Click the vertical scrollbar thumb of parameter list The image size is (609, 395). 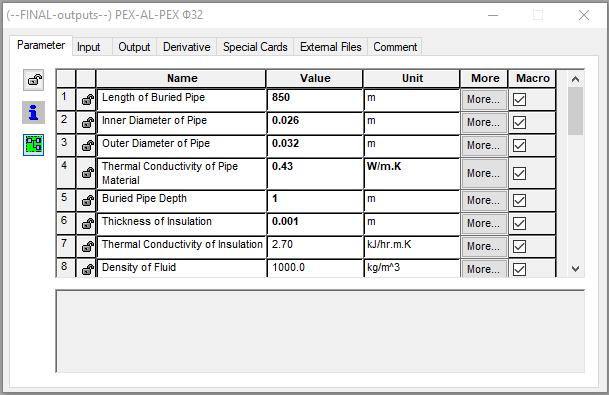point(575,111)
